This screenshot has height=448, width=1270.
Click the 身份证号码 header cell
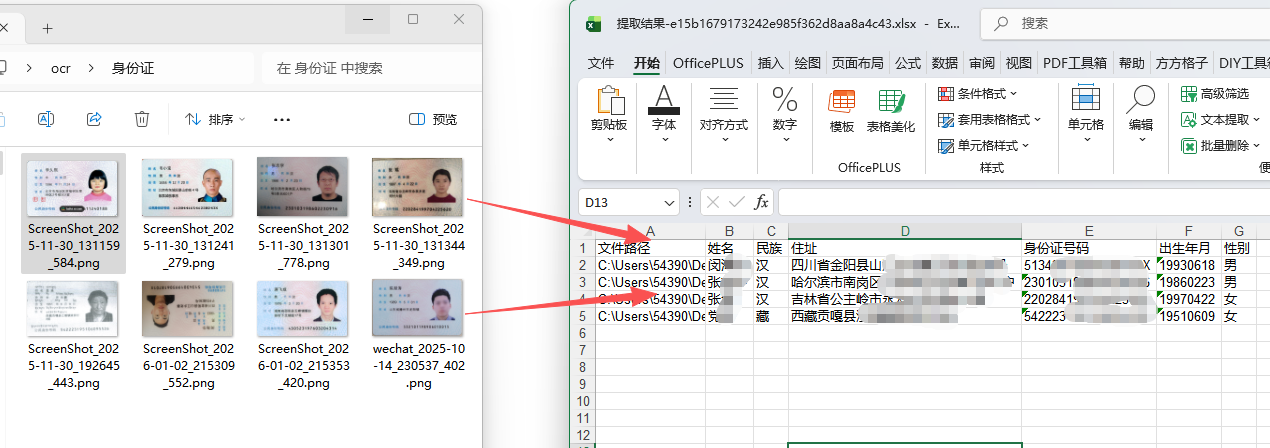(x=1089, y=248)
